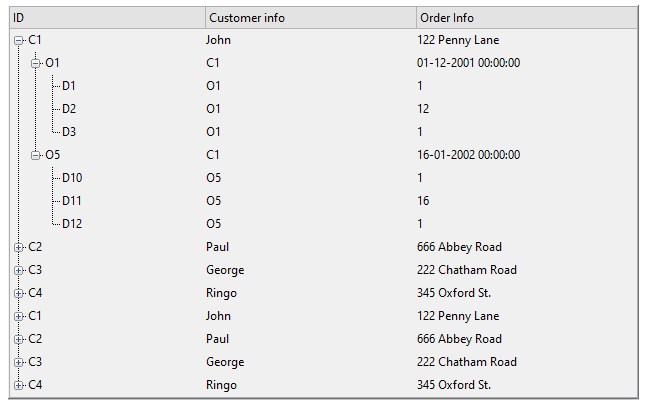
Task: Select the D12 detail row
Action: 72,224
